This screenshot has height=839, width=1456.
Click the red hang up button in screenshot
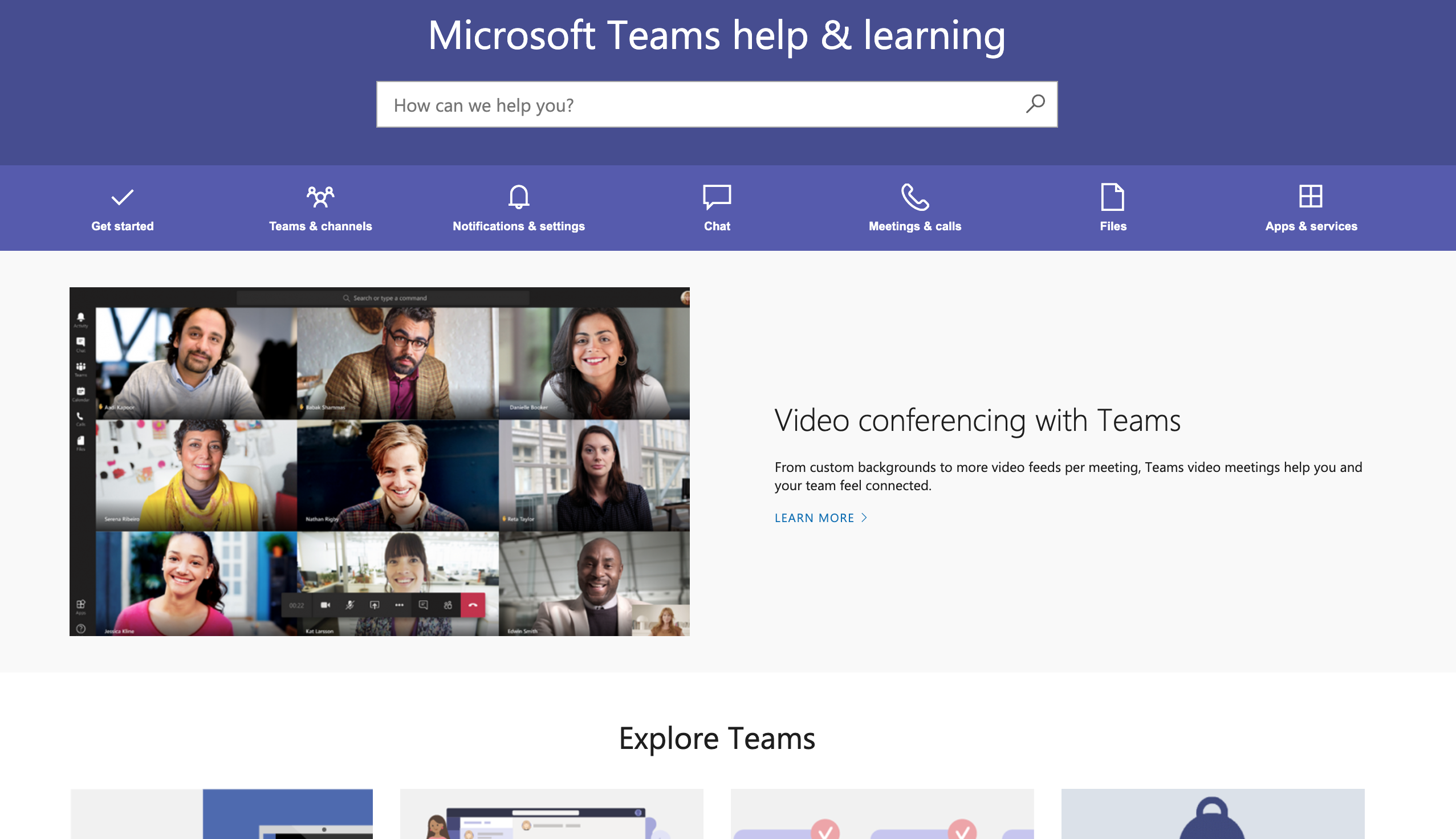click(473, 605)
